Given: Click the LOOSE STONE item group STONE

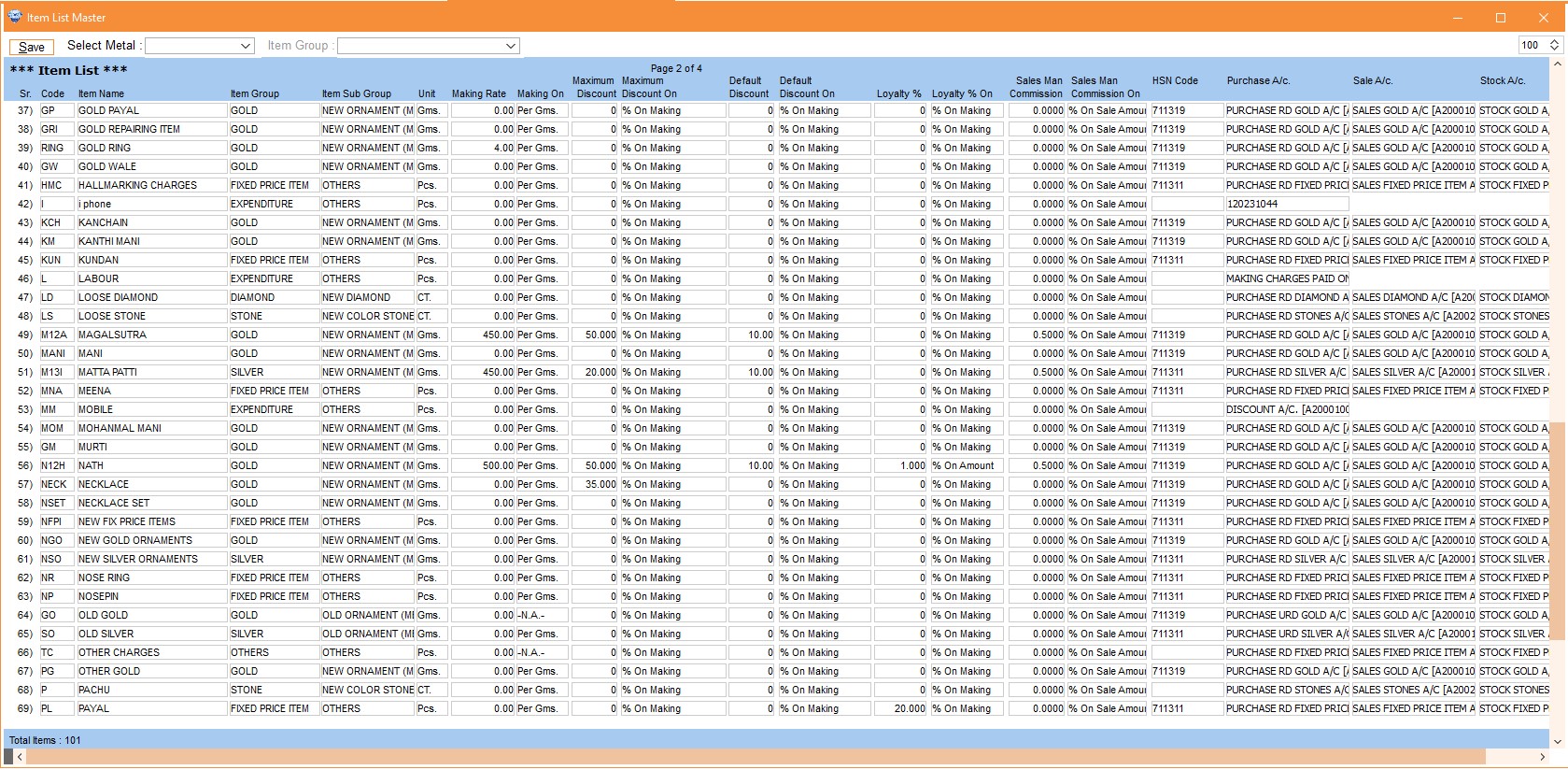Looking at the screenshot, I should tap(274, 316).
